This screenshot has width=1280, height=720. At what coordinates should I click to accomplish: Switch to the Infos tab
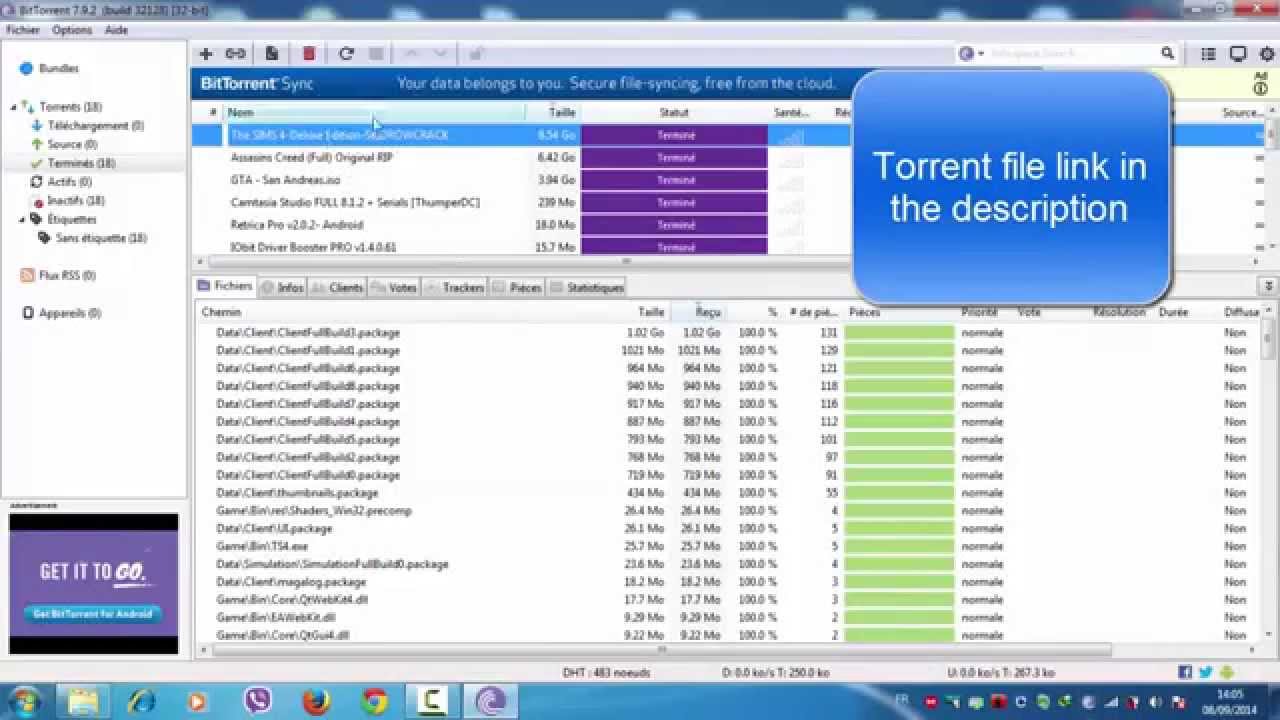[x=282, y=287]
